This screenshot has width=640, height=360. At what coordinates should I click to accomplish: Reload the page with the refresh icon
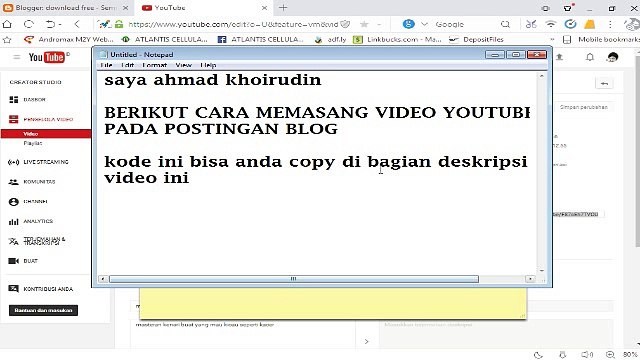tap(29, 24)
